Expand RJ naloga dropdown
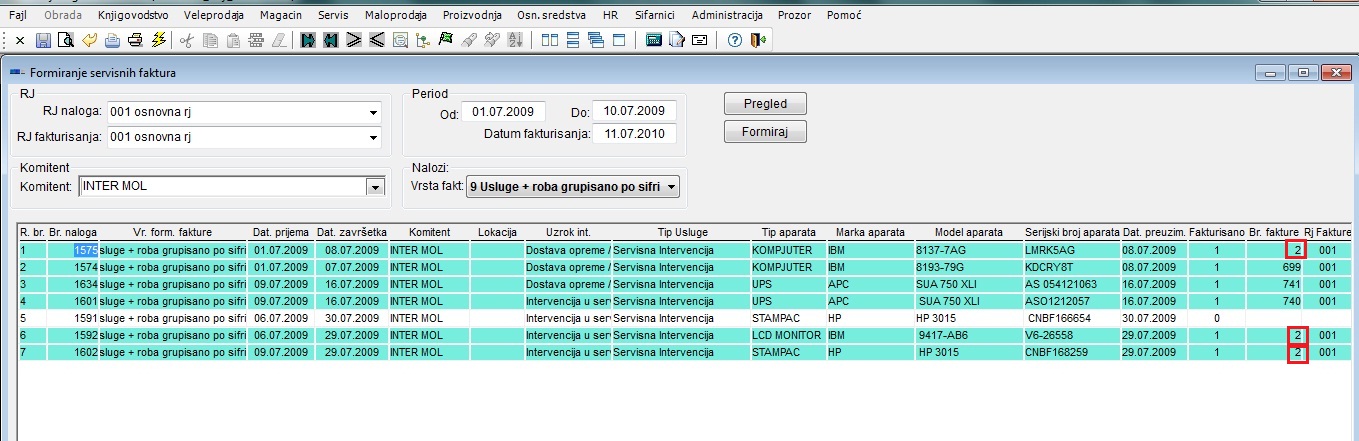The width and height of the screenshot is (1359, 441). click(x=374, y=111)
